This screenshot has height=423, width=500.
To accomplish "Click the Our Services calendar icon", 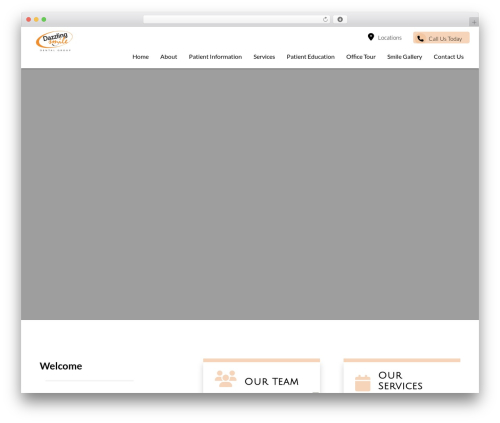I will tap(363, 383).
